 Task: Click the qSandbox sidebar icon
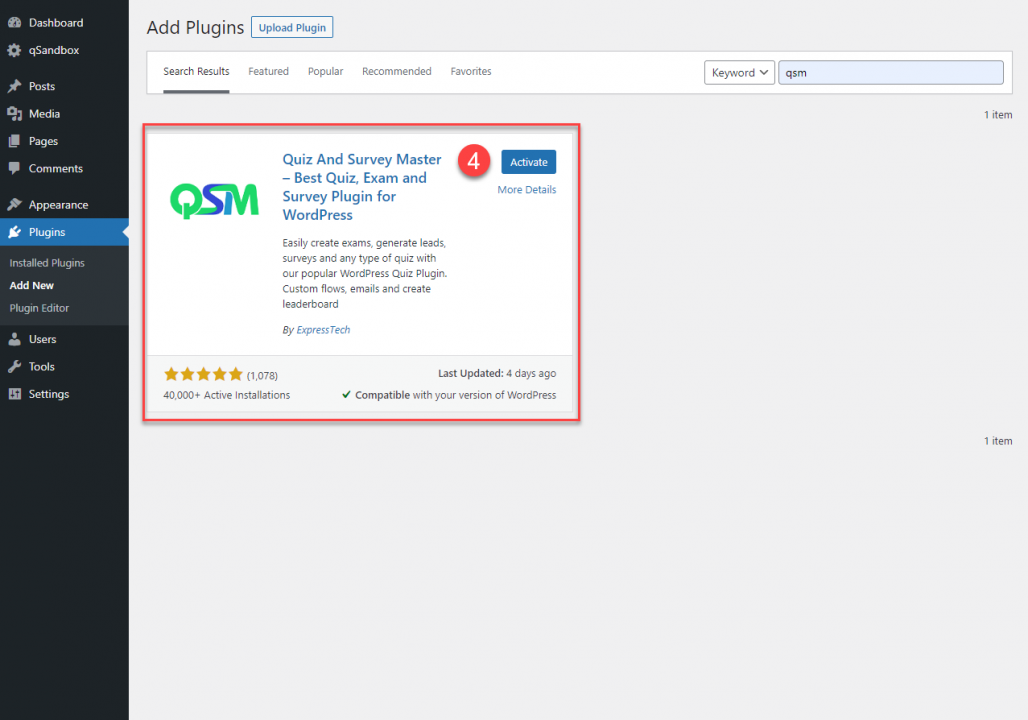point(15,50)
